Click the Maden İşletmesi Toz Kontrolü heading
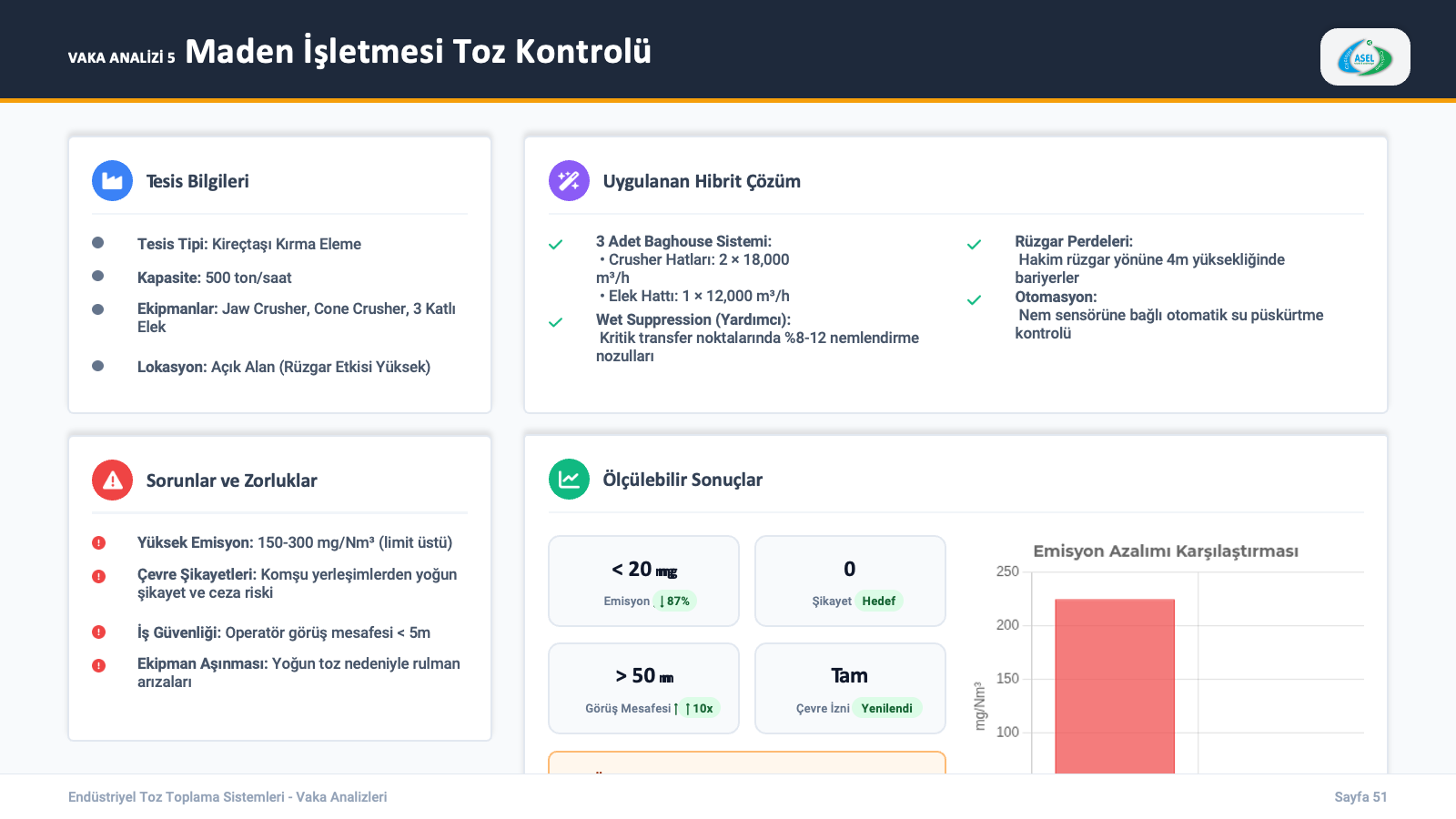Image resolution: width=1456 pixels, height=819 pixels. pos(418,52)
